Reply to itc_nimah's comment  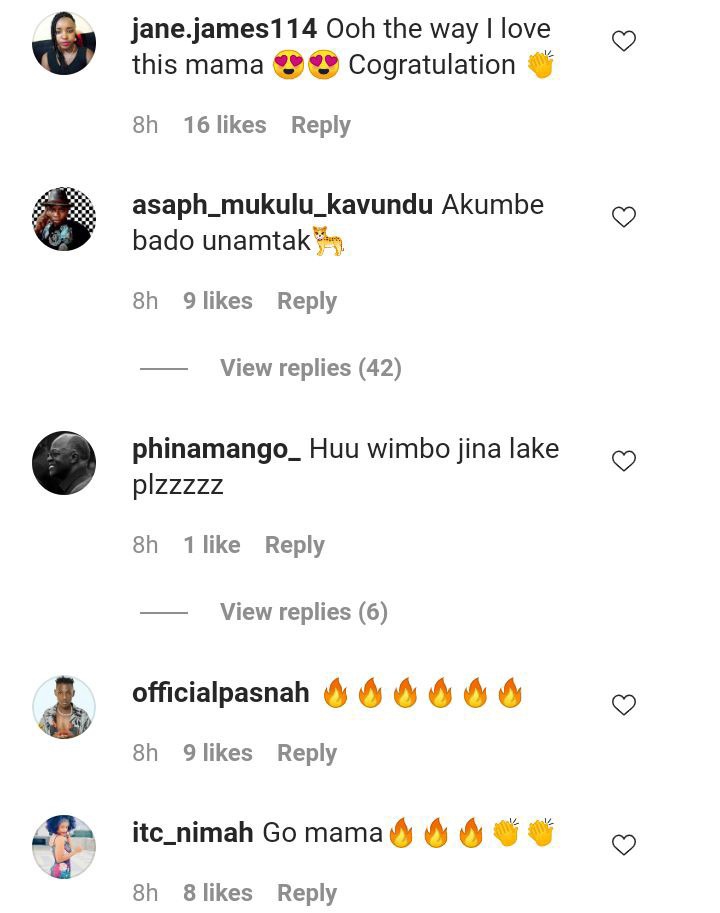(x=307, y=893)
